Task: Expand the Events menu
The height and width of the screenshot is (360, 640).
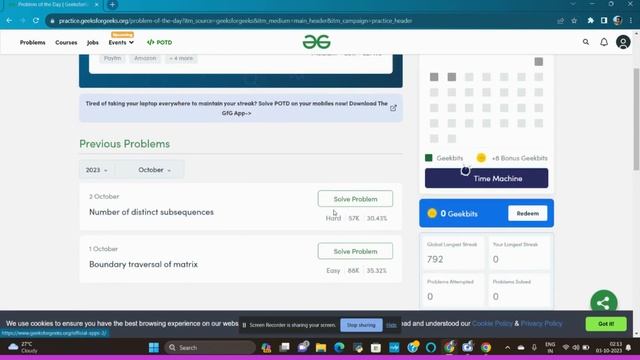Action: coord(121,42)
